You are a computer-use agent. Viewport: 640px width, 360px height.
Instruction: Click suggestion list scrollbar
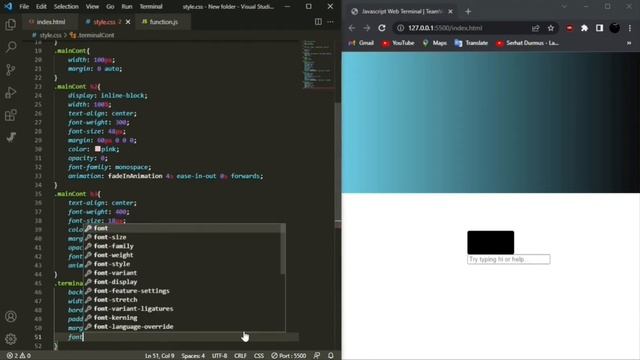point(283,249)
